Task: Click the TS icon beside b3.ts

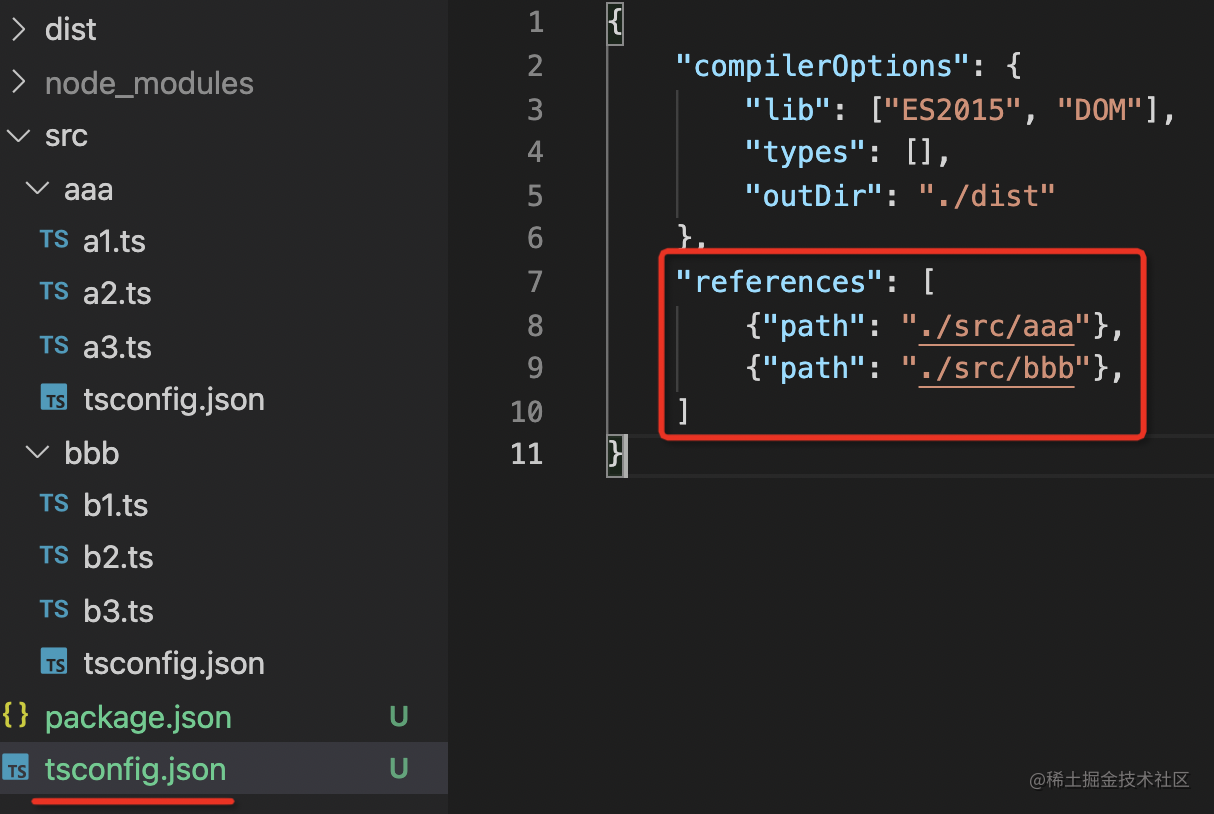Action: [x=54, y=609]
